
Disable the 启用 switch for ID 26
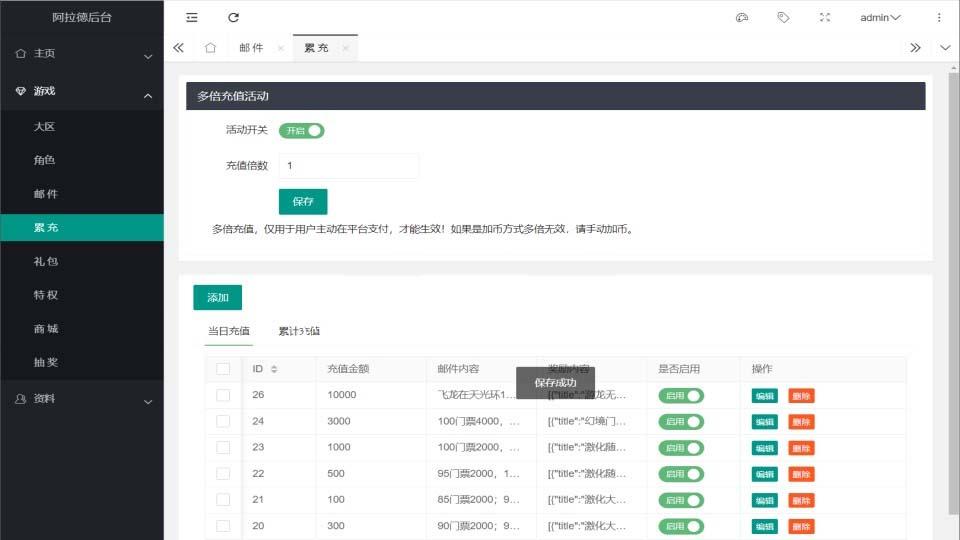click(681, 395)
